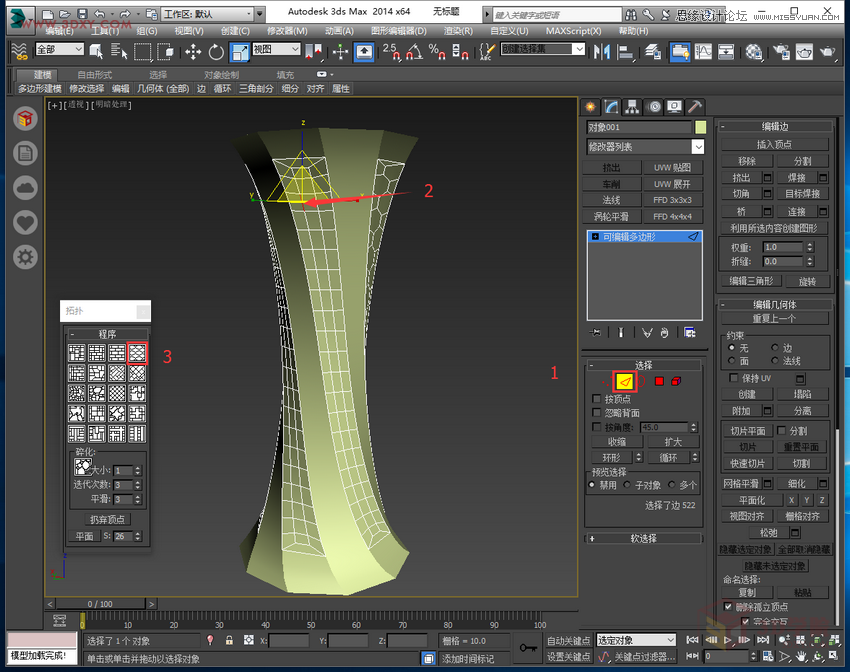This screenshot has width=850, height=672.
Task: Activate edge sub-object mode icon
Action: (624, 381)
